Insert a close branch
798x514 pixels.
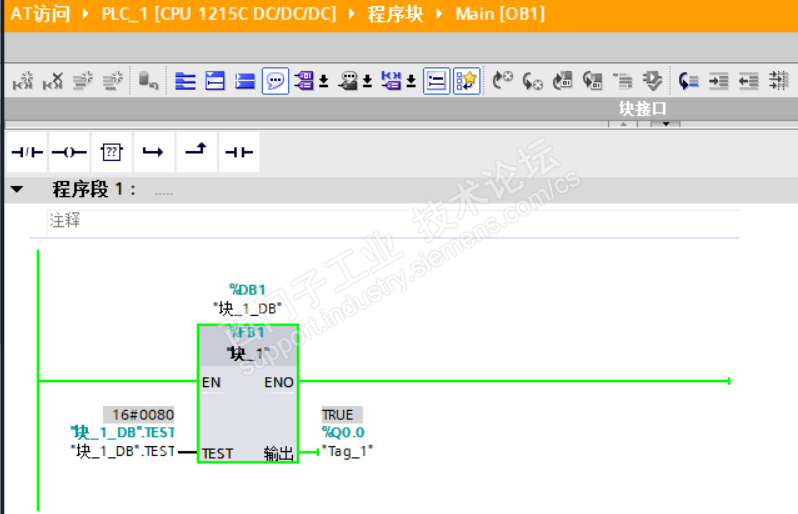196,152
